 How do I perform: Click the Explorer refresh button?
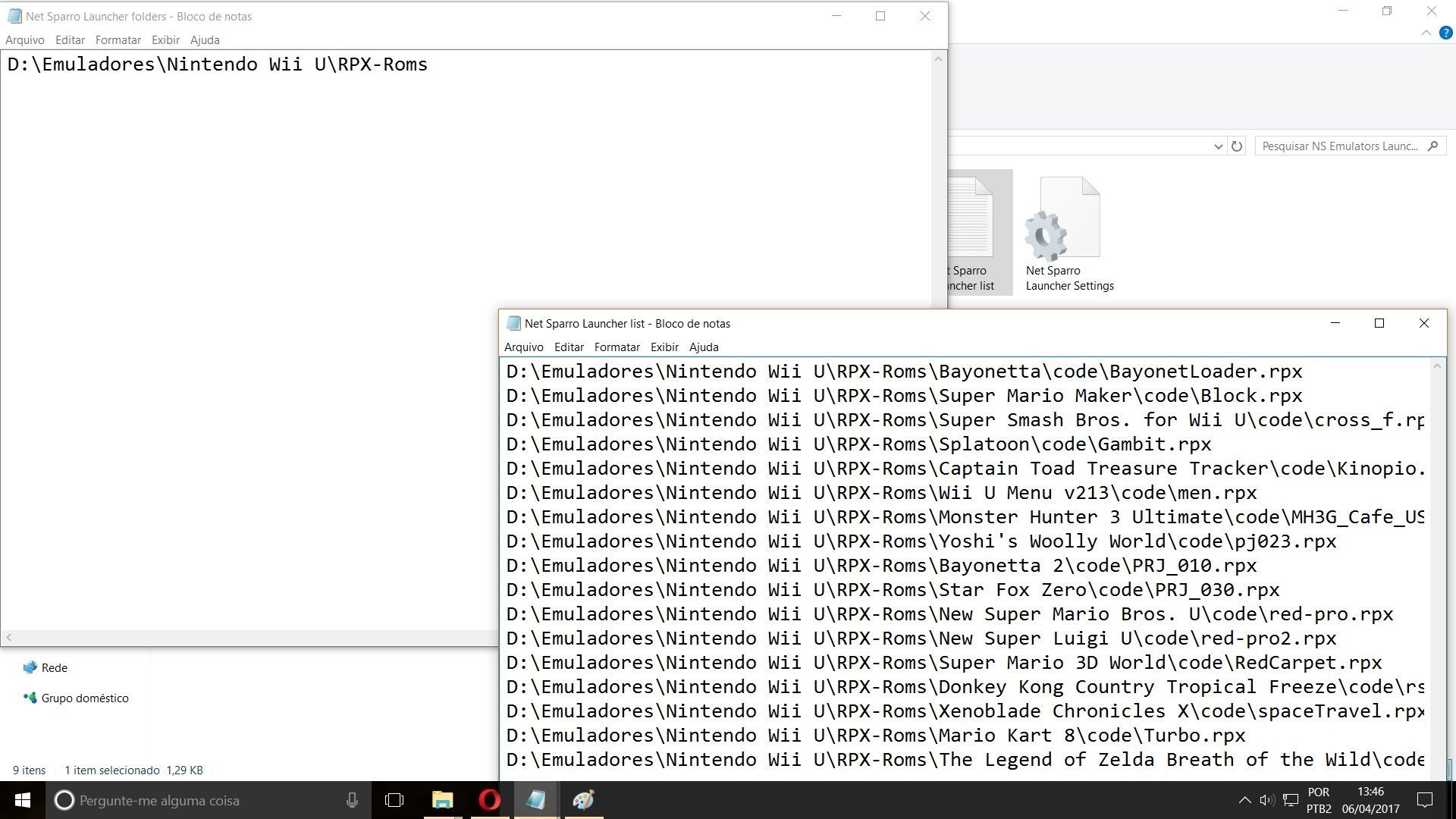[x=1237, y=146]
